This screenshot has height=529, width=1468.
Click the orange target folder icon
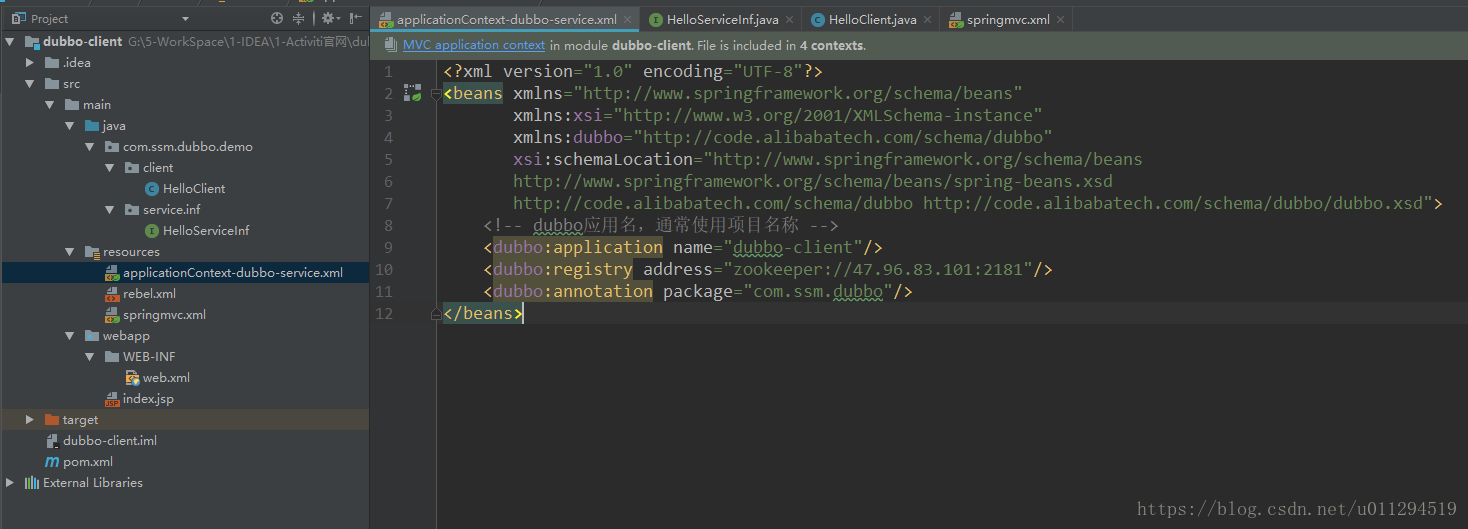[52, 420]
